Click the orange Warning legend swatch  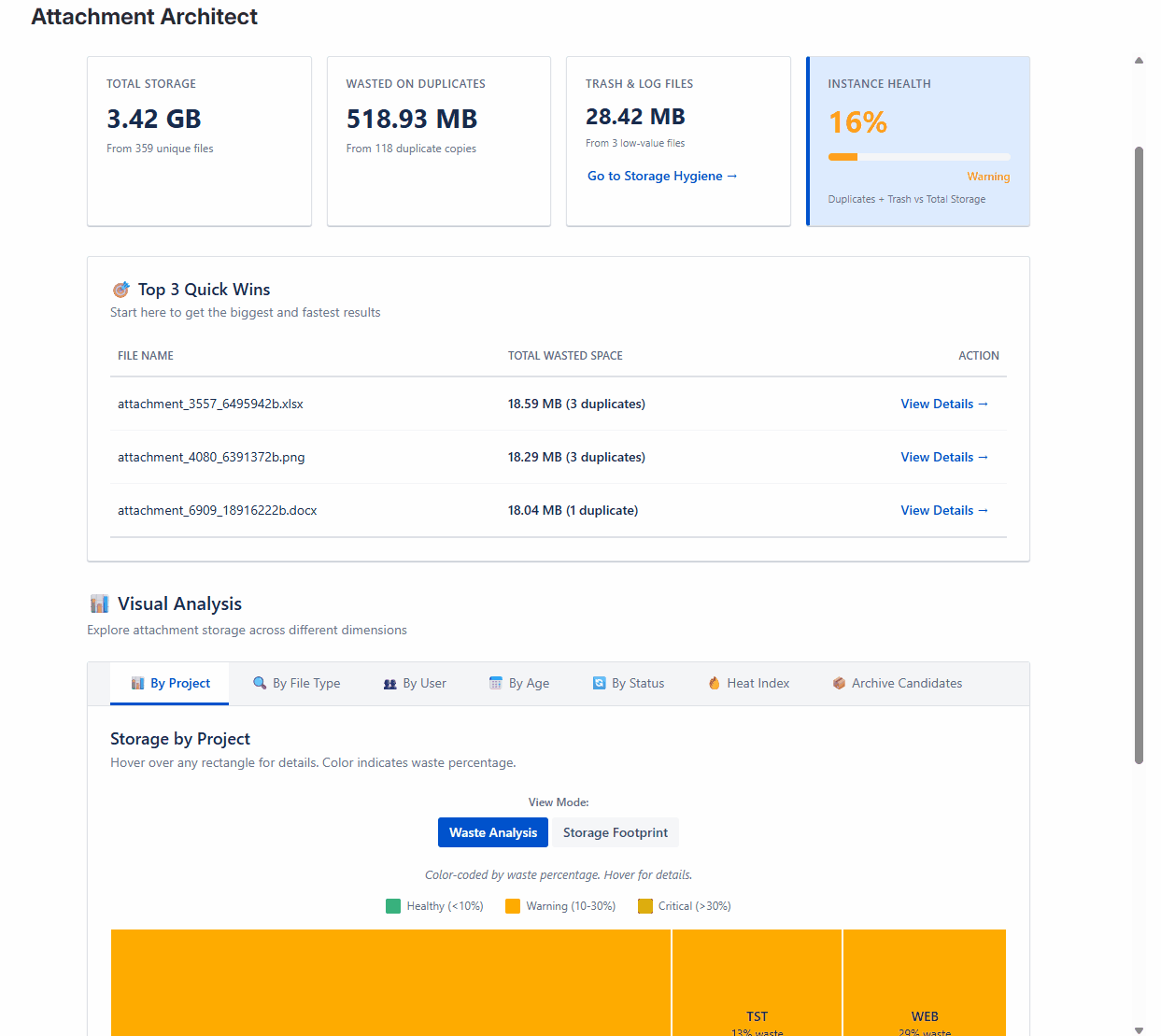coord(512,905)
